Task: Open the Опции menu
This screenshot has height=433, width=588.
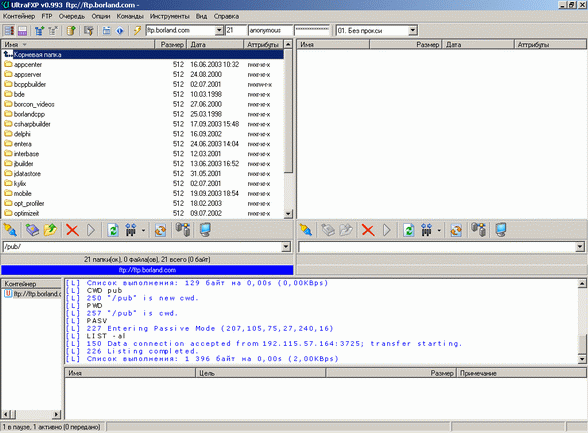Action: [x=101, y=16]
